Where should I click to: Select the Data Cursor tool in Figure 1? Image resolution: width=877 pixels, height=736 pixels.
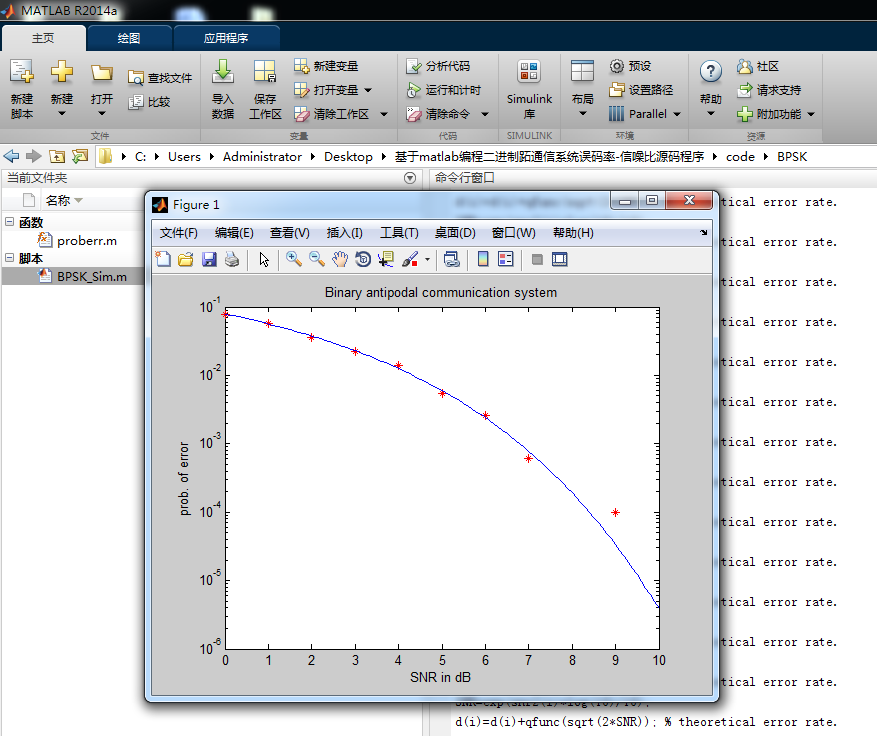(x=386, y=259)
